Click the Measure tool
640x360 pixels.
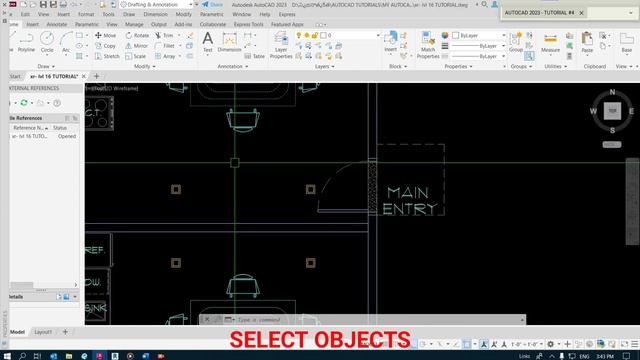pyautogui.click(x=550, y=43)
